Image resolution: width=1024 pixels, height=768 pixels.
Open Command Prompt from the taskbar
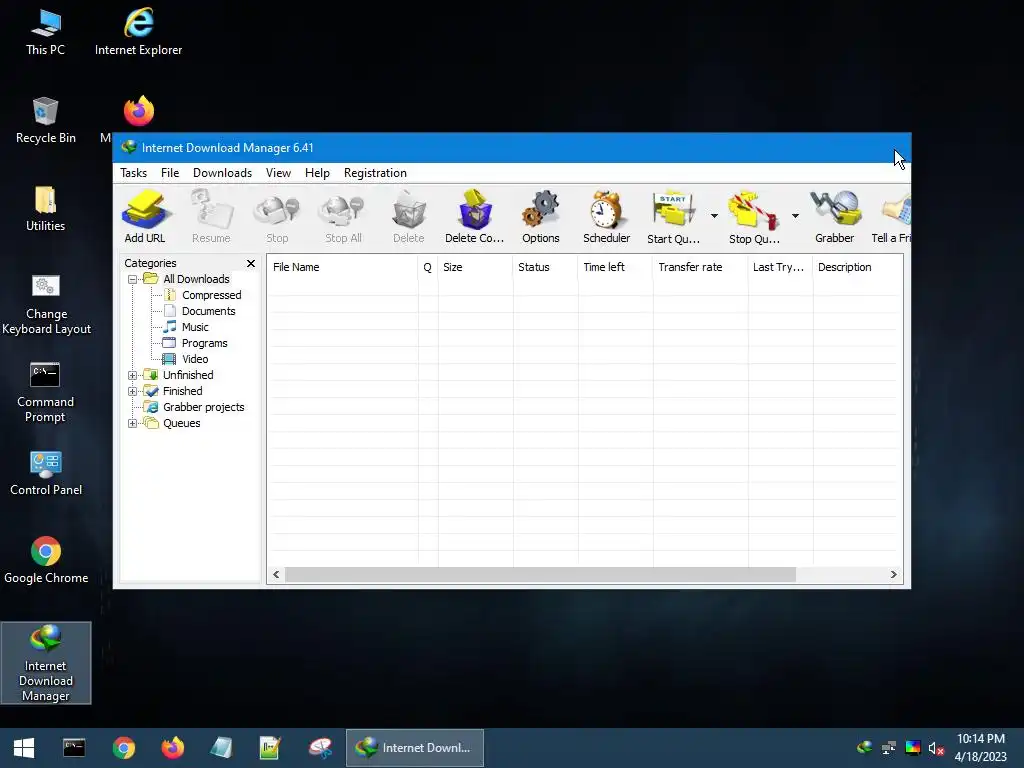point(74,748)
